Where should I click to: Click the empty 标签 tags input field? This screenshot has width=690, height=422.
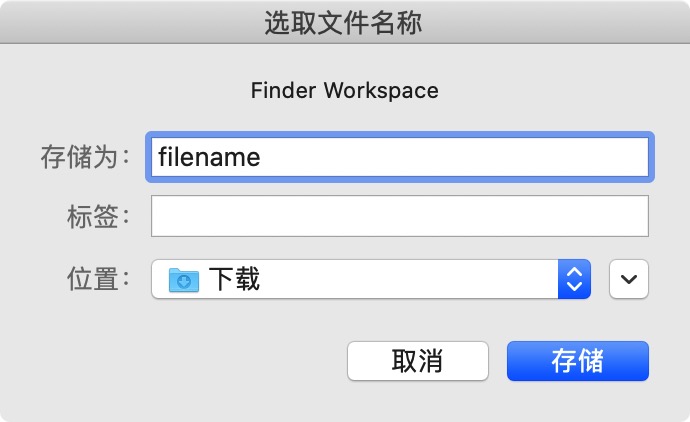(400, 216)
